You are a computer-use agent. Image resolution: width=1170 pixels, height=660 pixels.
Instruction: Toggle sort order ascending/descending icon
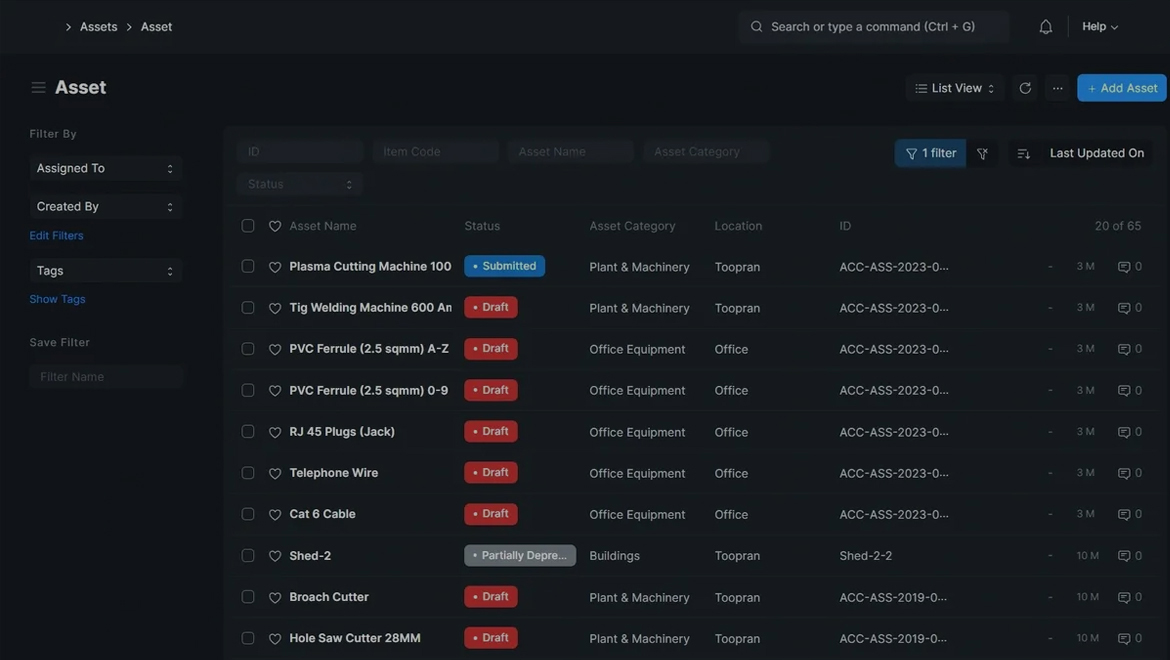tap(1023, 153)
